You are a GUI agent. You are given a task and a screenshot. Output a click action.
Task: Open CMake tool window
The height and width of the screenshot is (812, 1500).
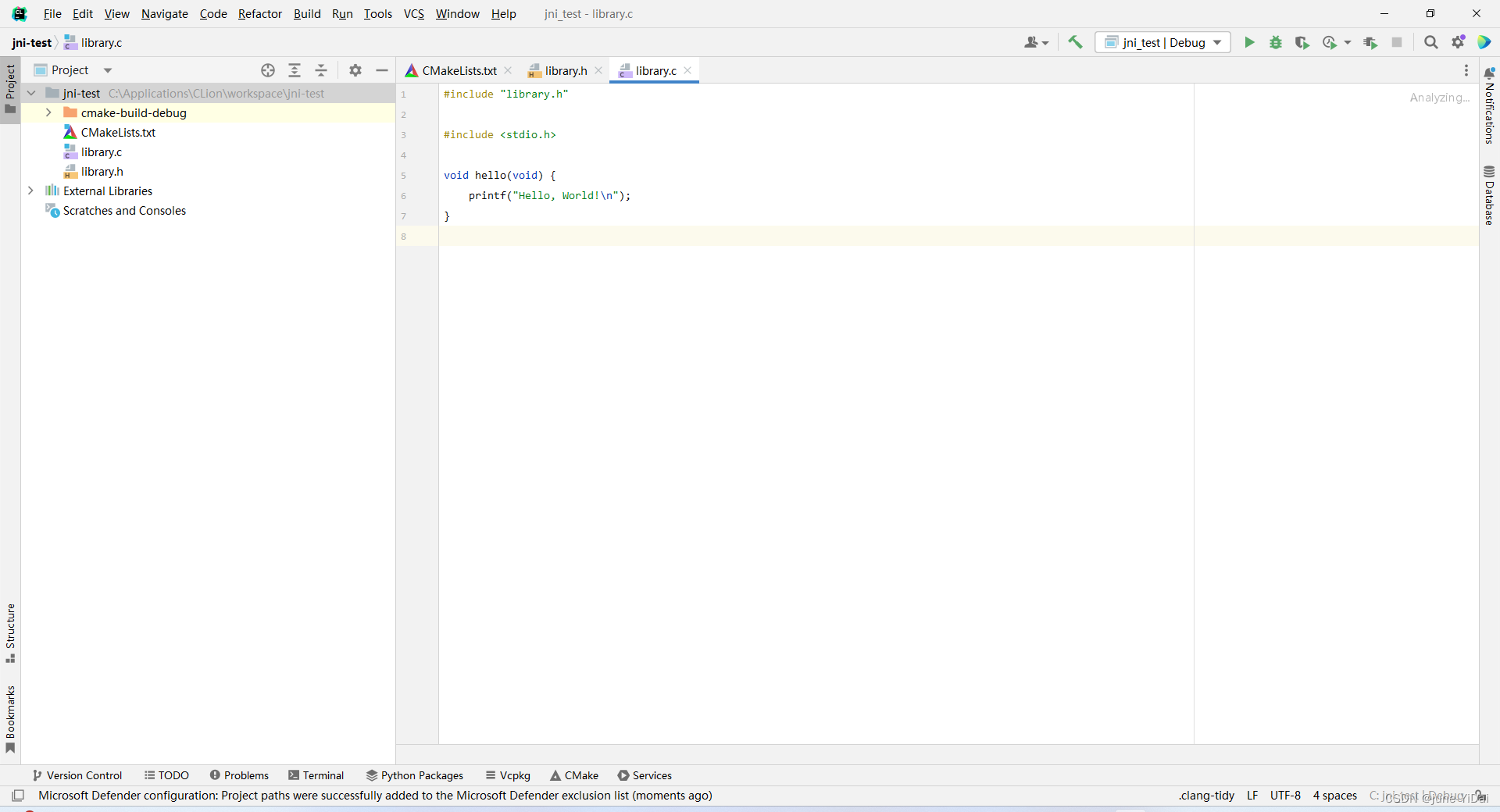point(574,775)
